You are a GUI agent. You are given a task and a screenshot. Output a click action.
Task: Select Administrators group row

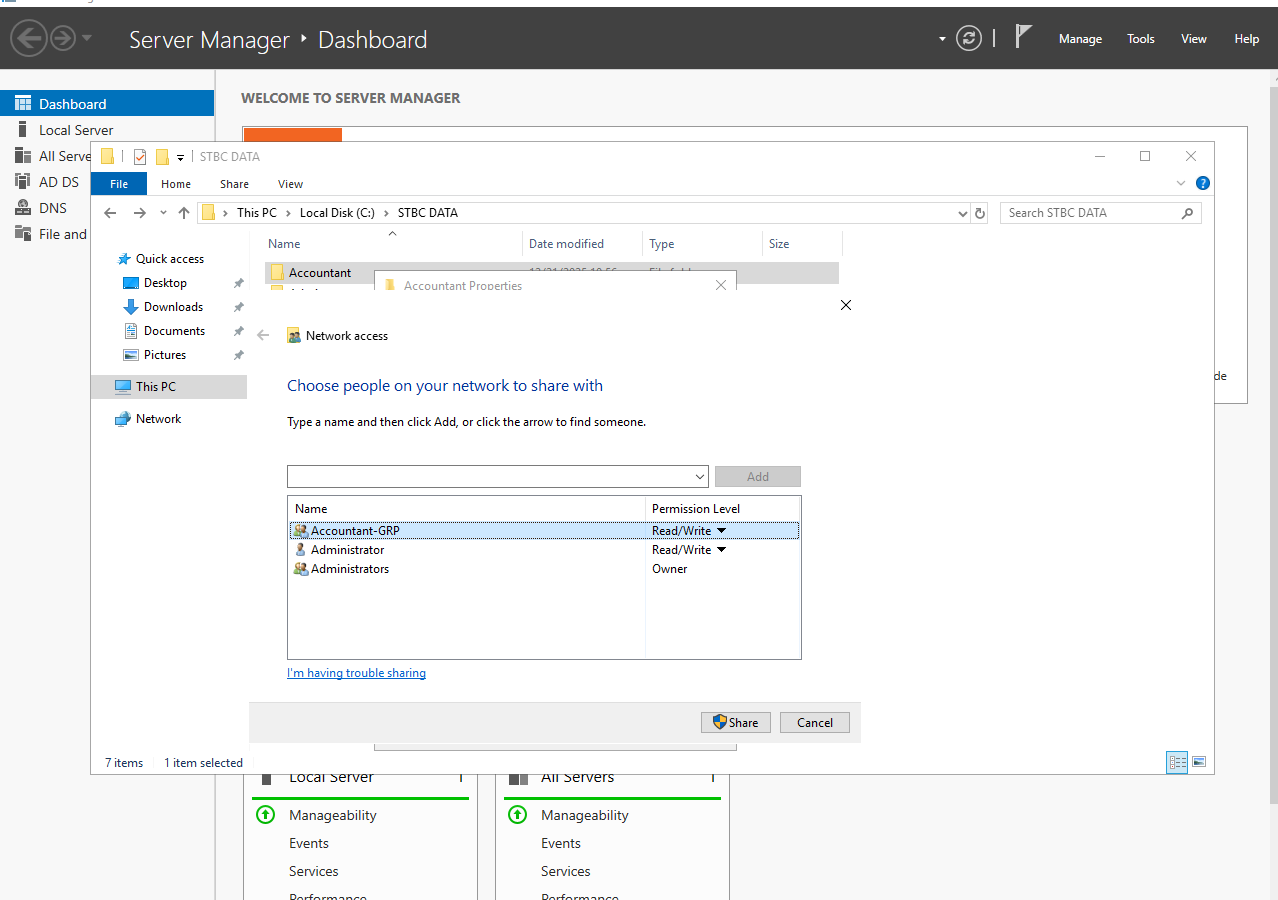(544, 569)
